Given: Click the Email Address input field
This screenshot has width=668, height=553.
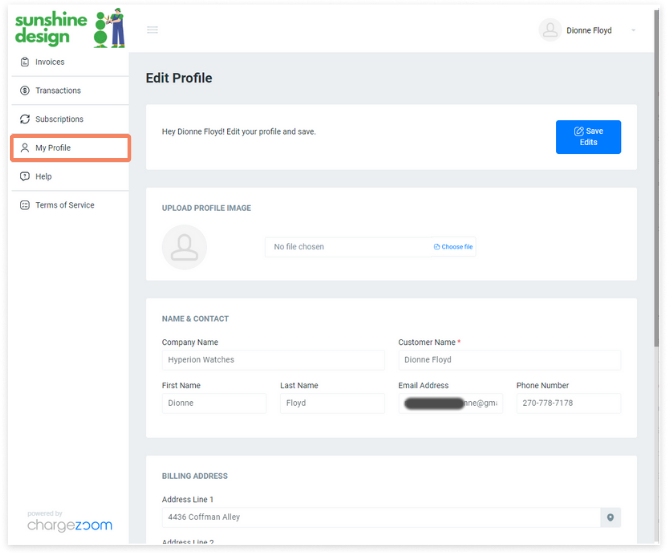Looking at the screenshot, I should [x=450, y=403].
